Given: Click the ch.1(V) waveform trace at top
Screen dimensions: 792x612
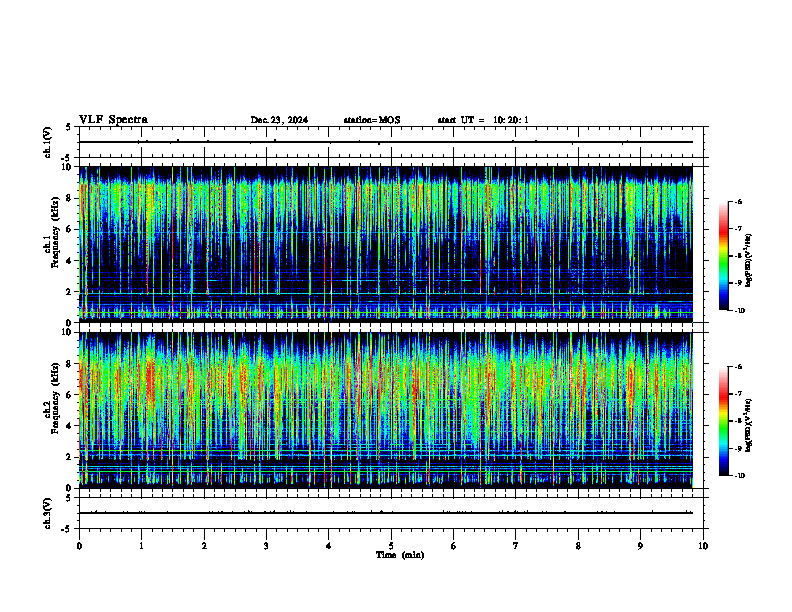Looking at the screenshot, I should (x=386, y=142).
